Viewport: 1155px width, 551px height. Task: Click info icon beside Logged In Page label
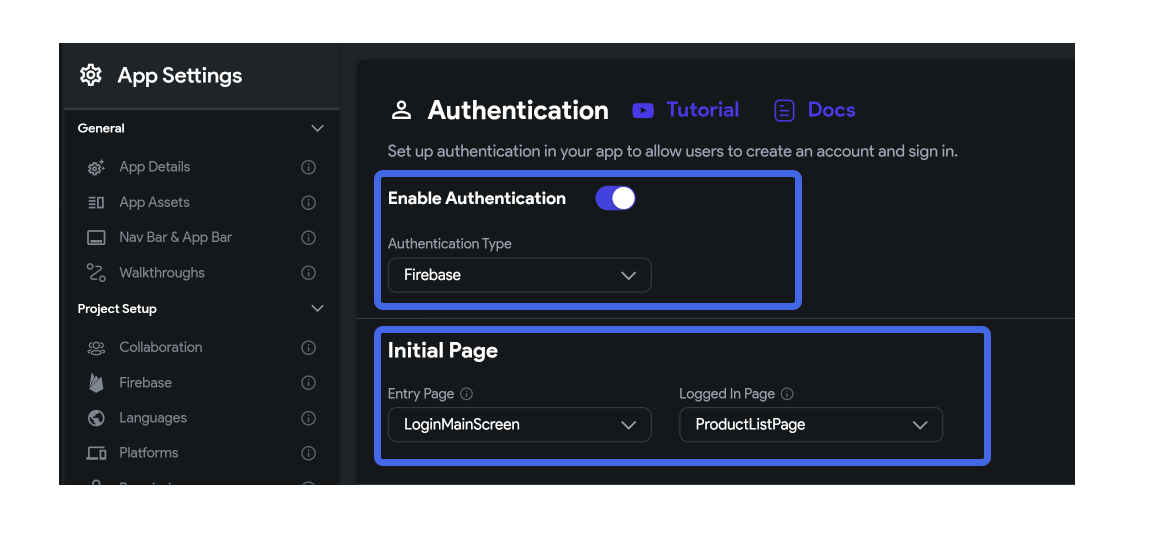click(787, 394)
